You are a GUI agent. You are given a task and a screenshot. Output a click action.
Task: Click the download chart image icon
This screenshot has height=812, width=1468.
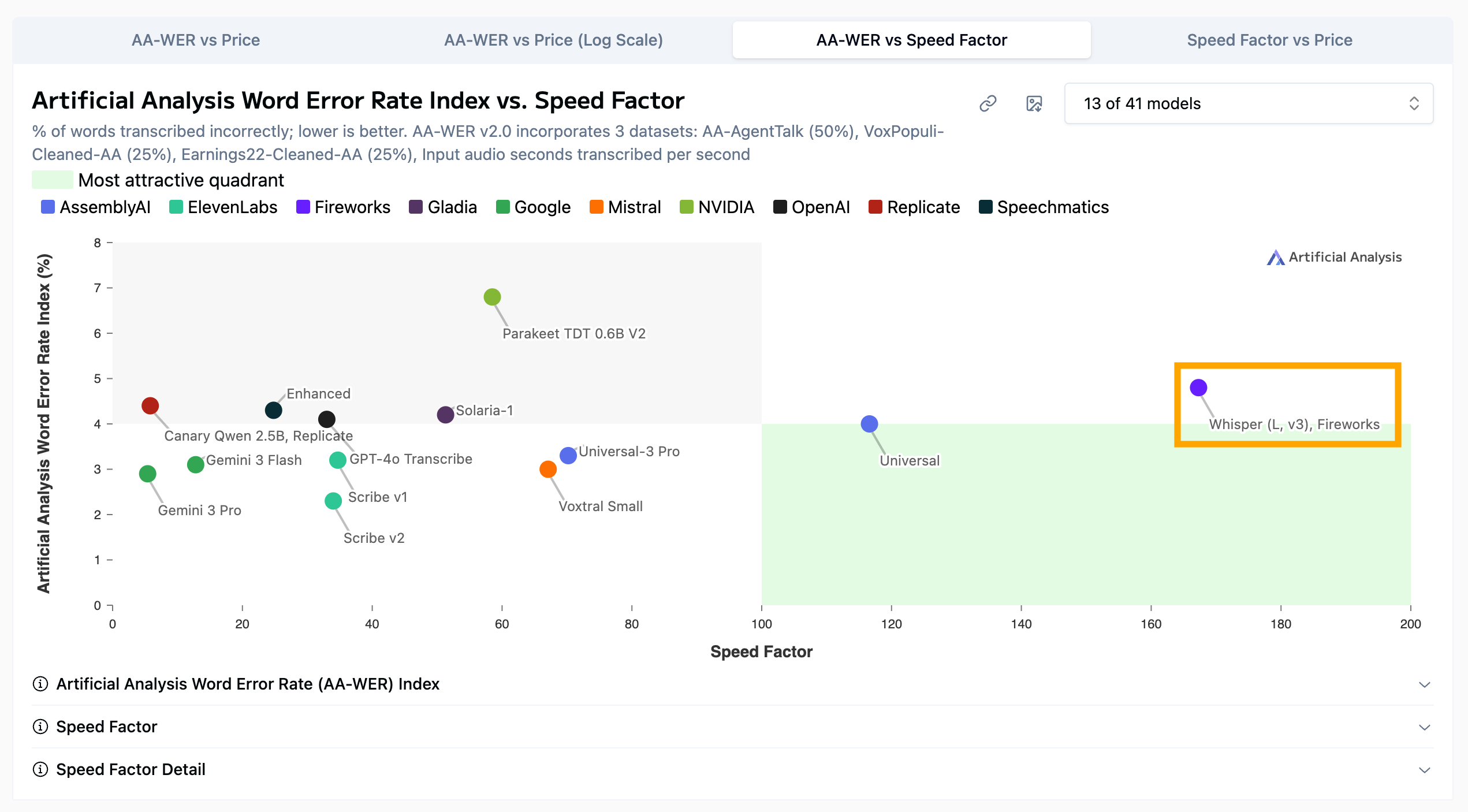1034,103
